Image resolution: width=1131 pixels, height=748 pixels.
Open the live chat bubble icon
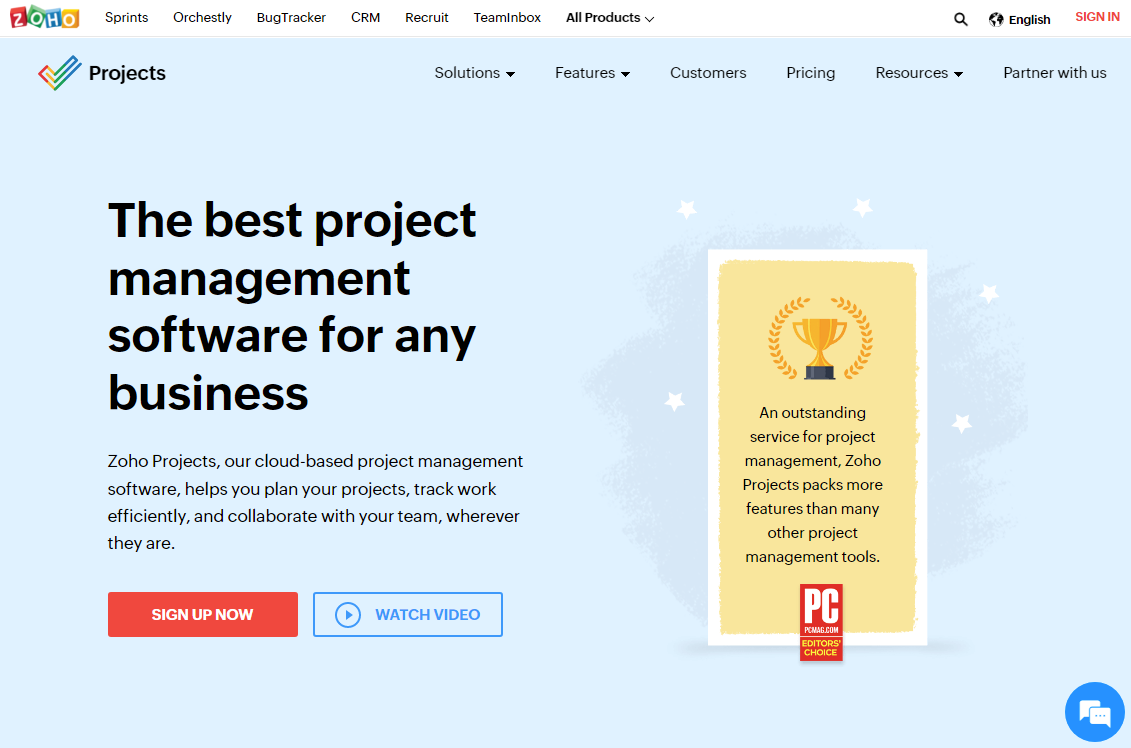1094,712
